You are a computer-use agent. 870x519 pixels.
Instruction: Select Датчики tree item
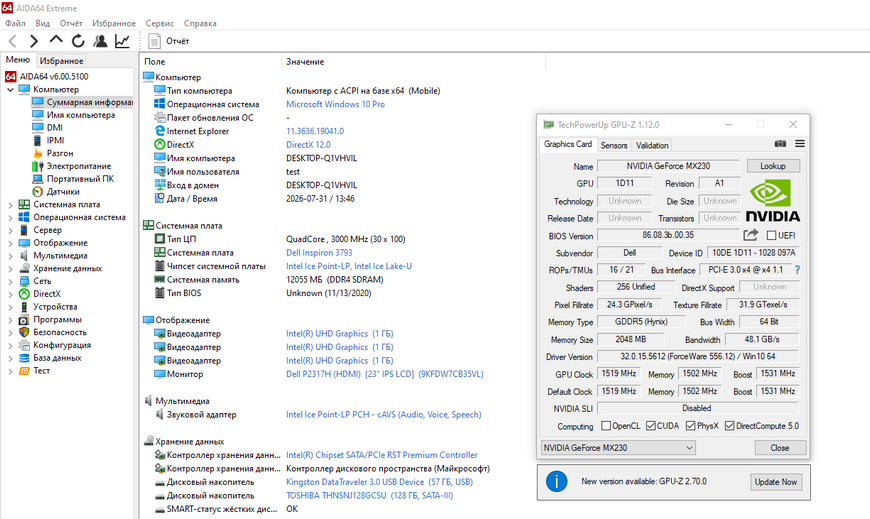56,192
